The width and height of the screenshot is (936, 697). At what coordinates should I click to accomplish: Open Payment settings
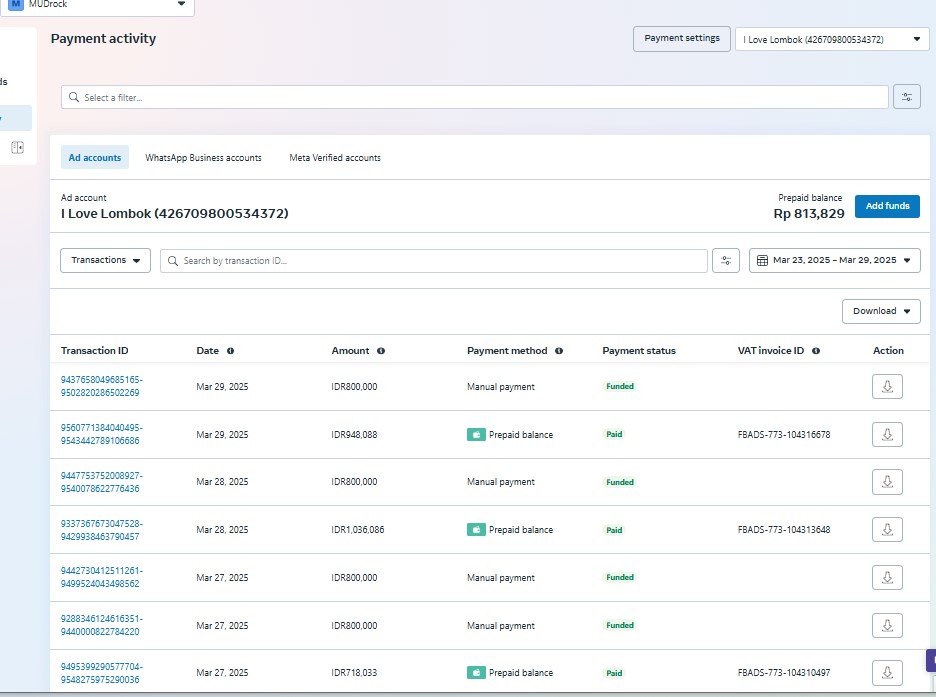pos(681,39)
